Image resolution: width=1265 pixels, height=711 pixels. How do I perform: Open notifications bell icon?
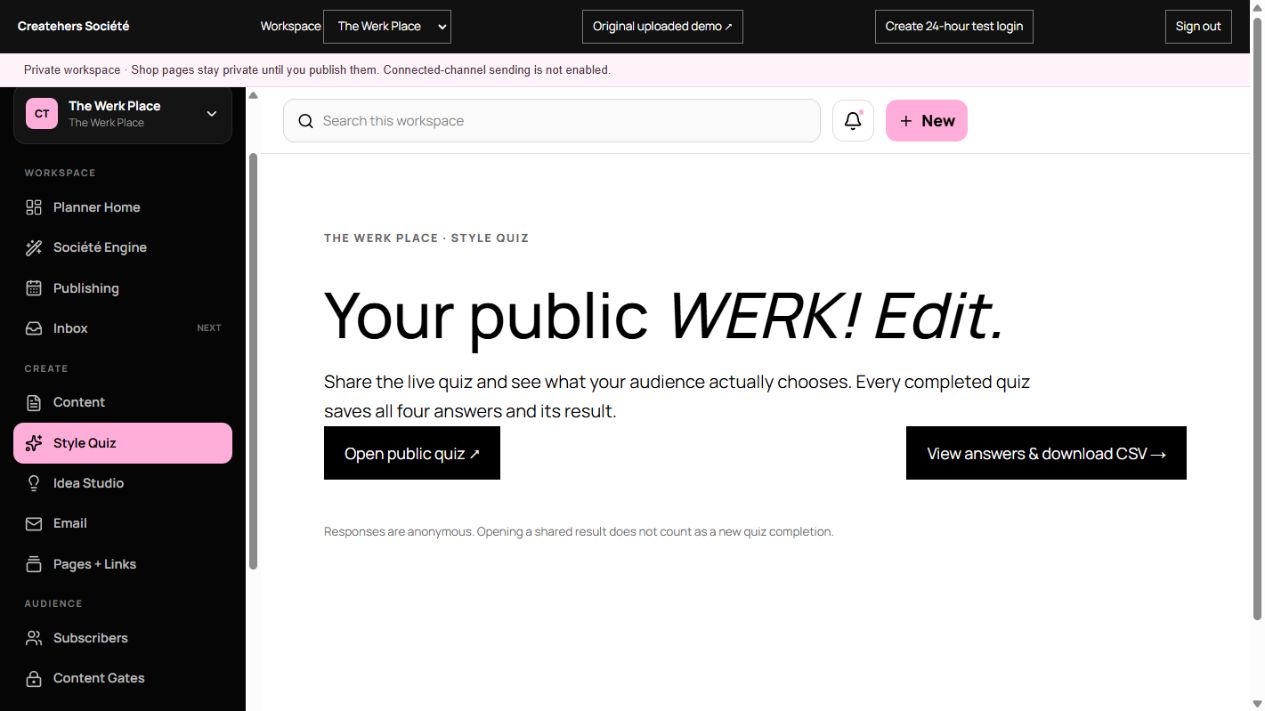(x=853, y=121)
